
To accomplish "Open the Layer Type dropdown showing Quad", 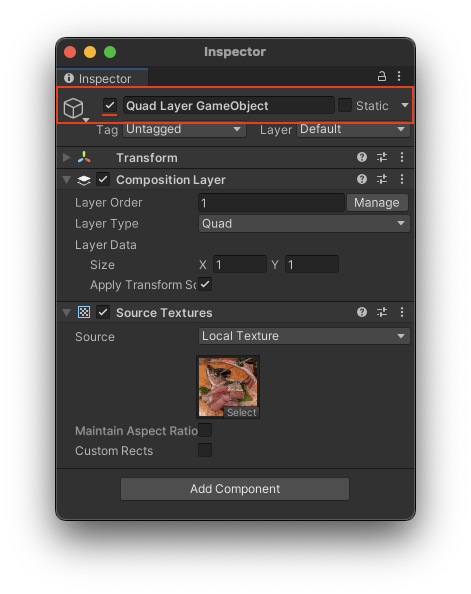I will pyautogui.click(x=304, y=224).
